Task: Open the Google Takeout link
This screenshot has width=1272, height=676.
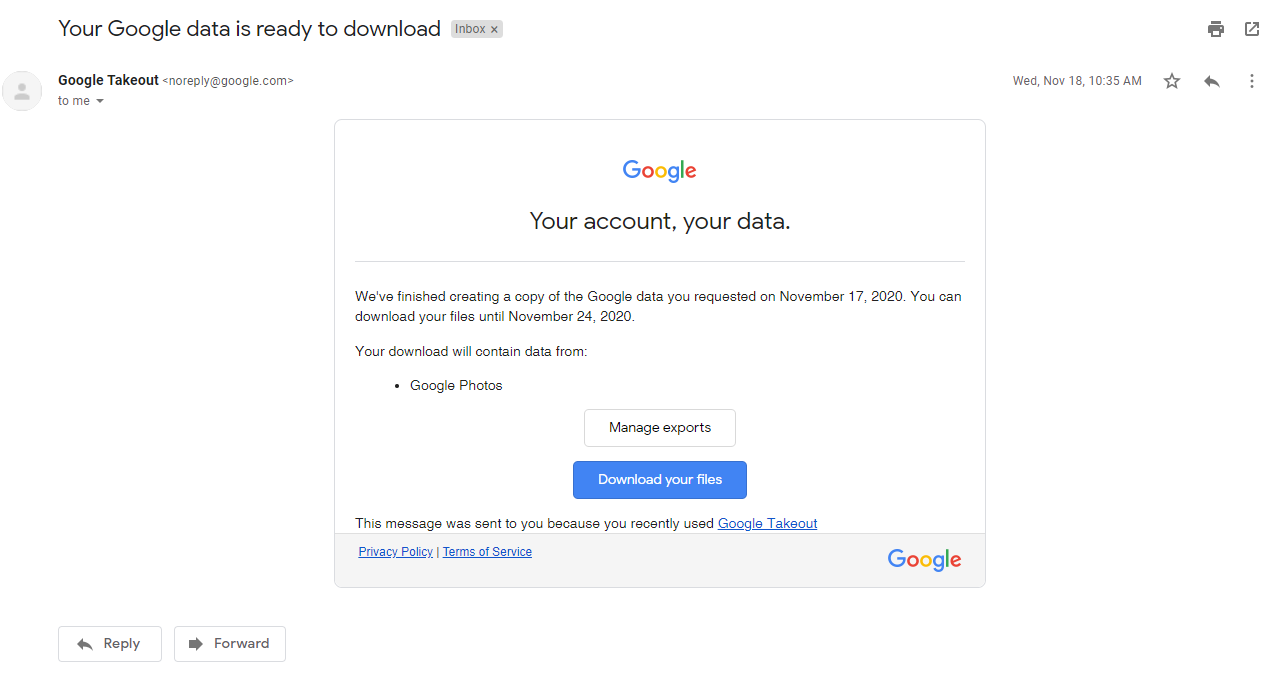Action: tap(768, 523)
